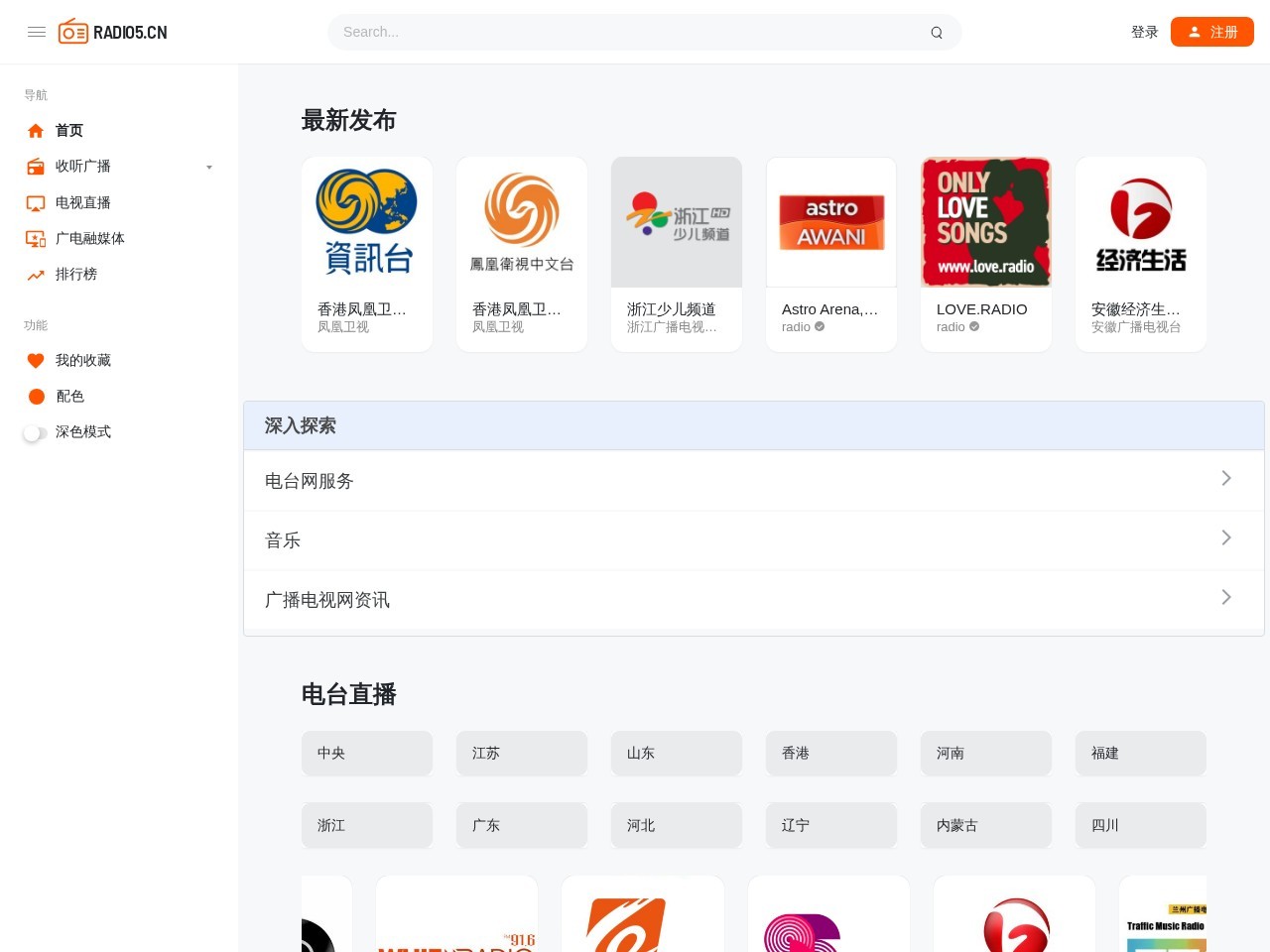Image resolution: width=1270 pixels, height=952 pixels.
Task: Select the 辽宁 region button
Action: pyautogui.click(x=831, y=825)
